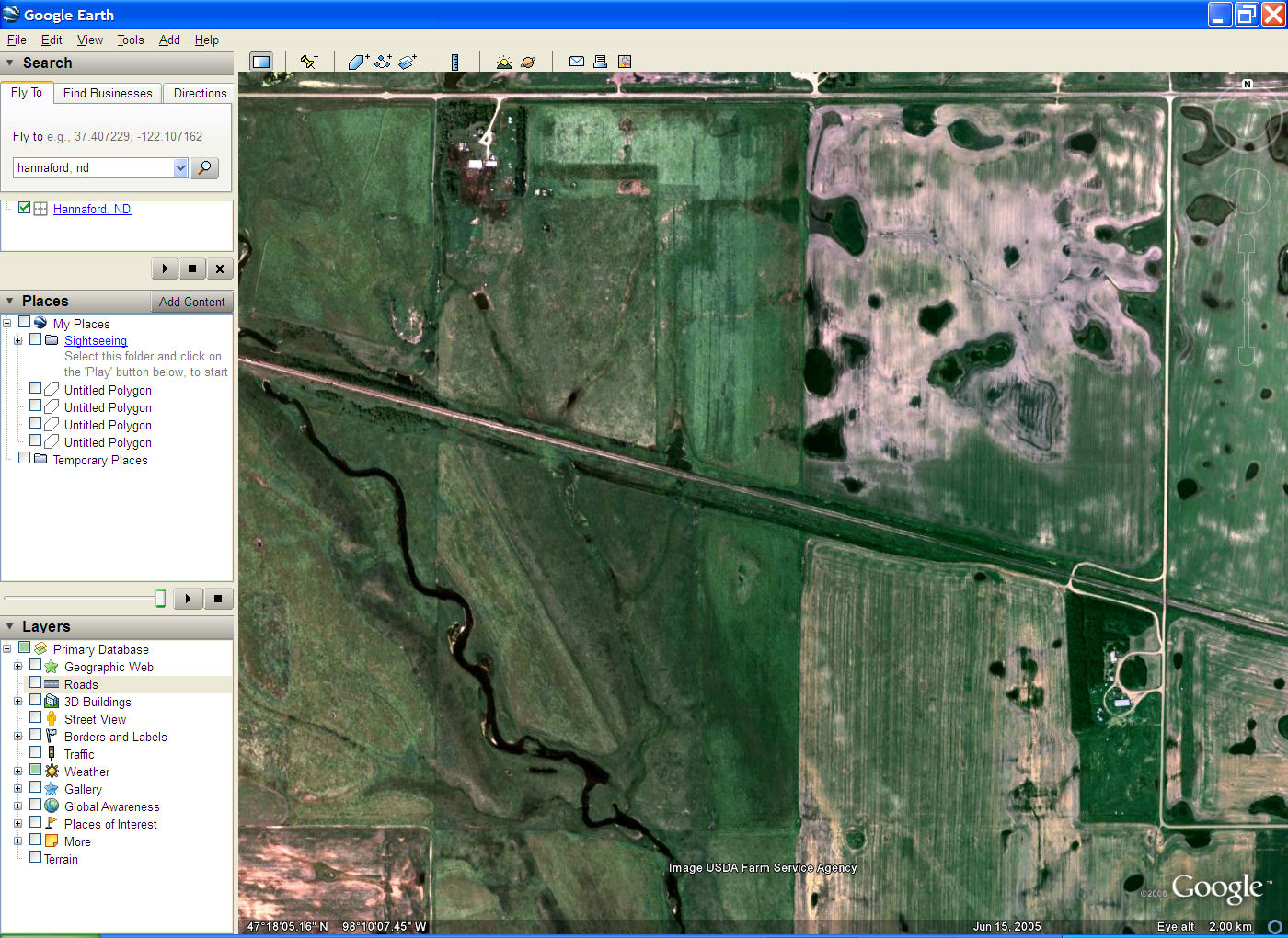Viewport: 1288px width, 938px height.
Task: Collapse the Places panel triangle
Action: pyautogui.click(x=10, y=301)
